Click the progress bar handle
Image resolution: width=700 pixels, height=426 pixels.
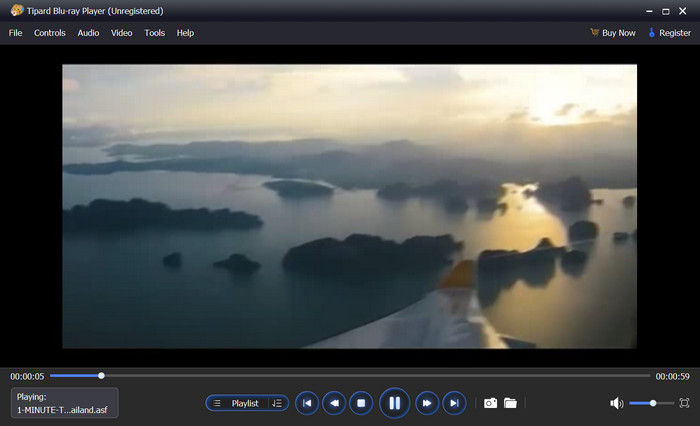[101, 376]
